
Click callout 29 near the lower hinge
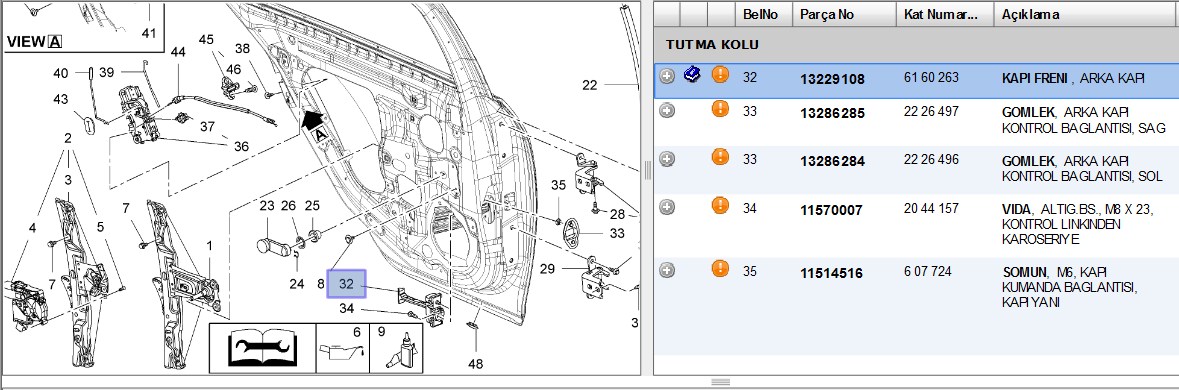547,268
